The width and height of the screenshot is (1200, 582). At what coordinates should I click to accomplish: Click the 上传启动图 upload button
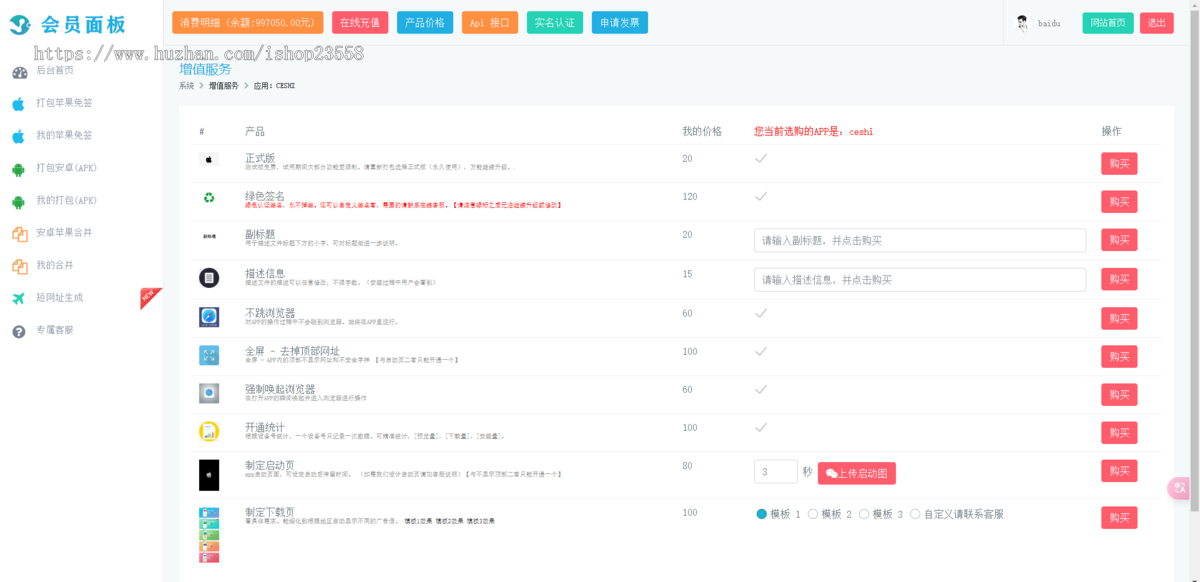tap(856, 474)
